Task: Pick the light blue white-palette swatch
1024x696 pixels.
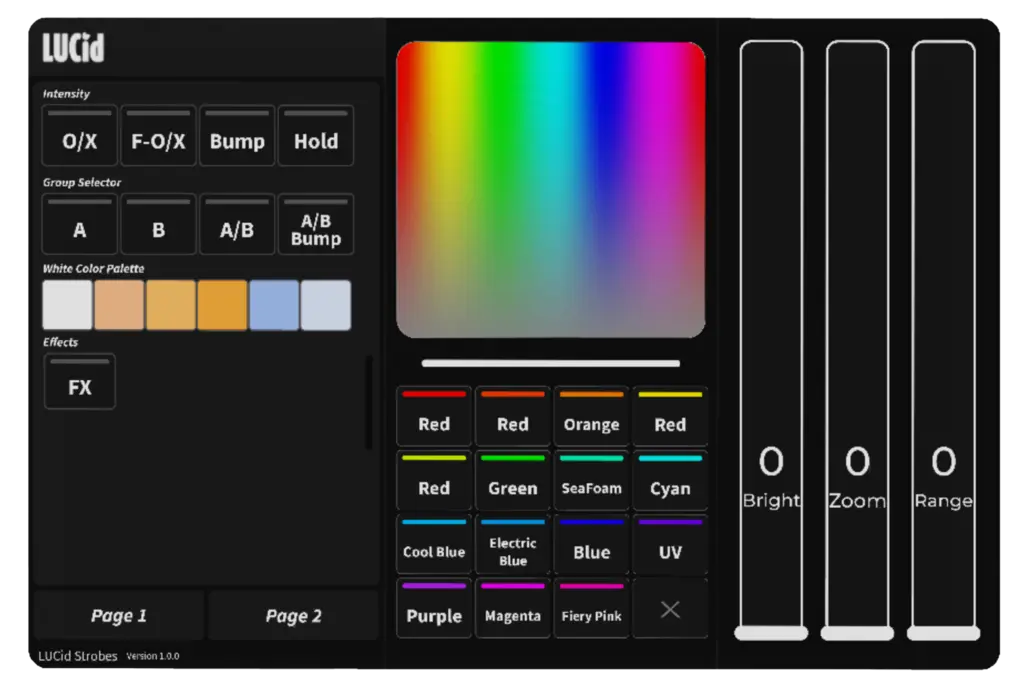Action: 274,305
